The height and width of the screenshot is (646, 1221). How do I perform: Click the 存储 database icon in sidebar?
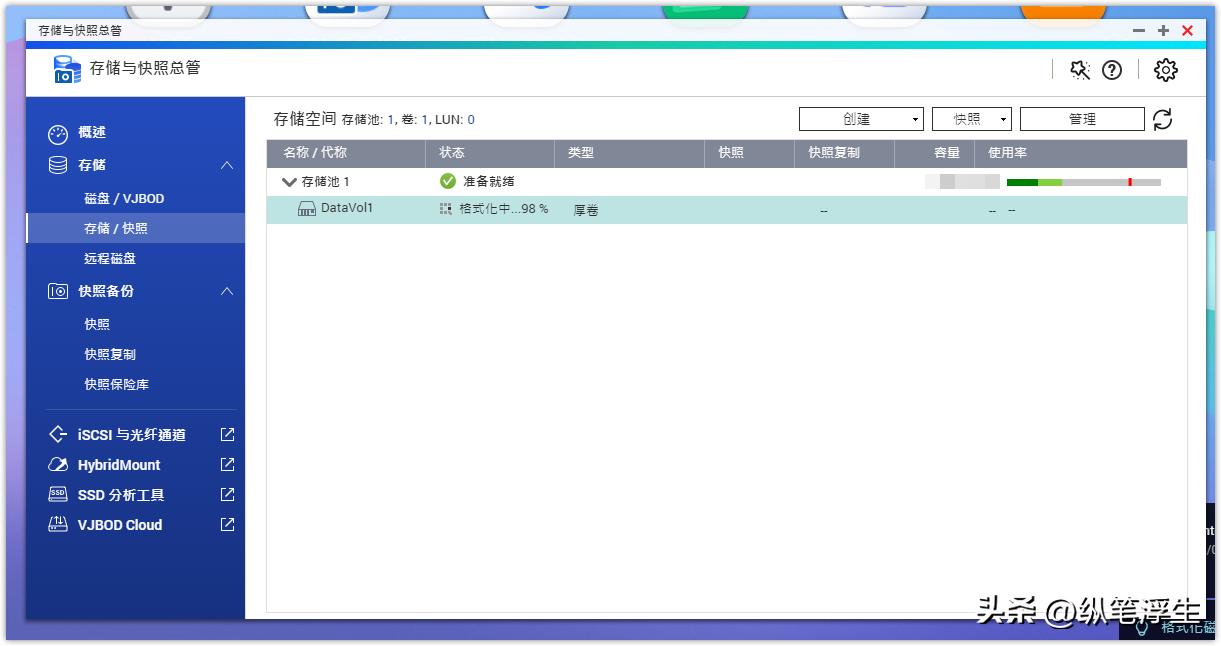[x=58, y=165]
